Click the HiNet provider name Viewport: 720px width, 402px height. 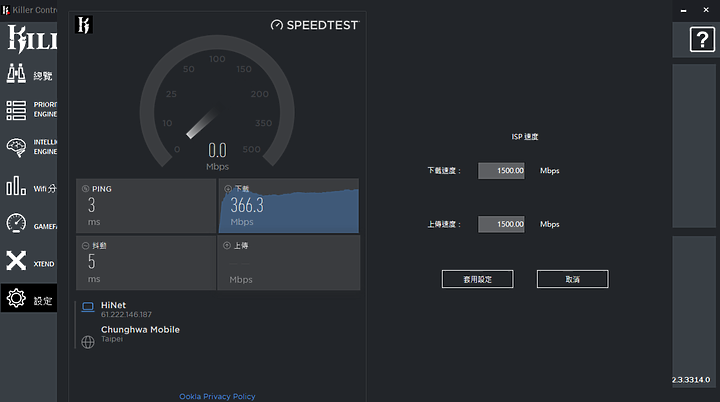[113, 305]
